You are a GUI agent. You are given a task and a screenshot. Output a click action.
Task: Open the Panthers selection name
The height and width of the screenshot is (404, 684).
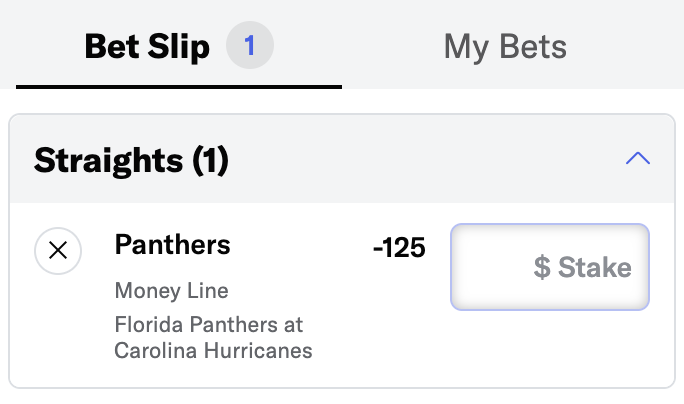click(172, 244)
